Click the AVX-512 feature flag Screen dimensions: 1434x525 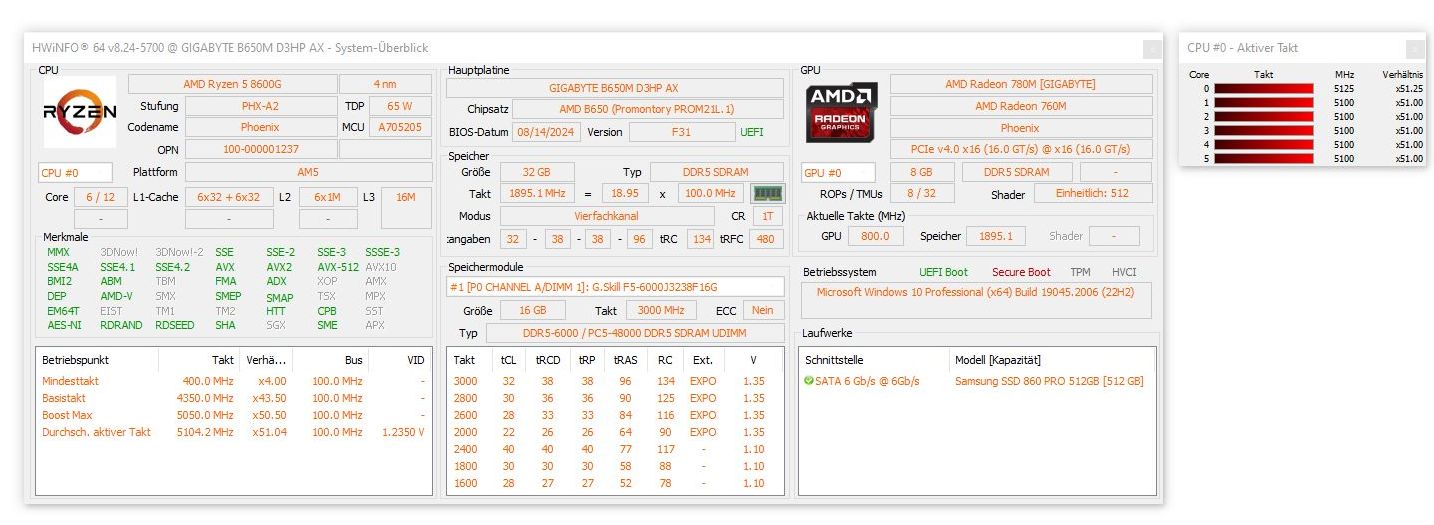[338, 267]
